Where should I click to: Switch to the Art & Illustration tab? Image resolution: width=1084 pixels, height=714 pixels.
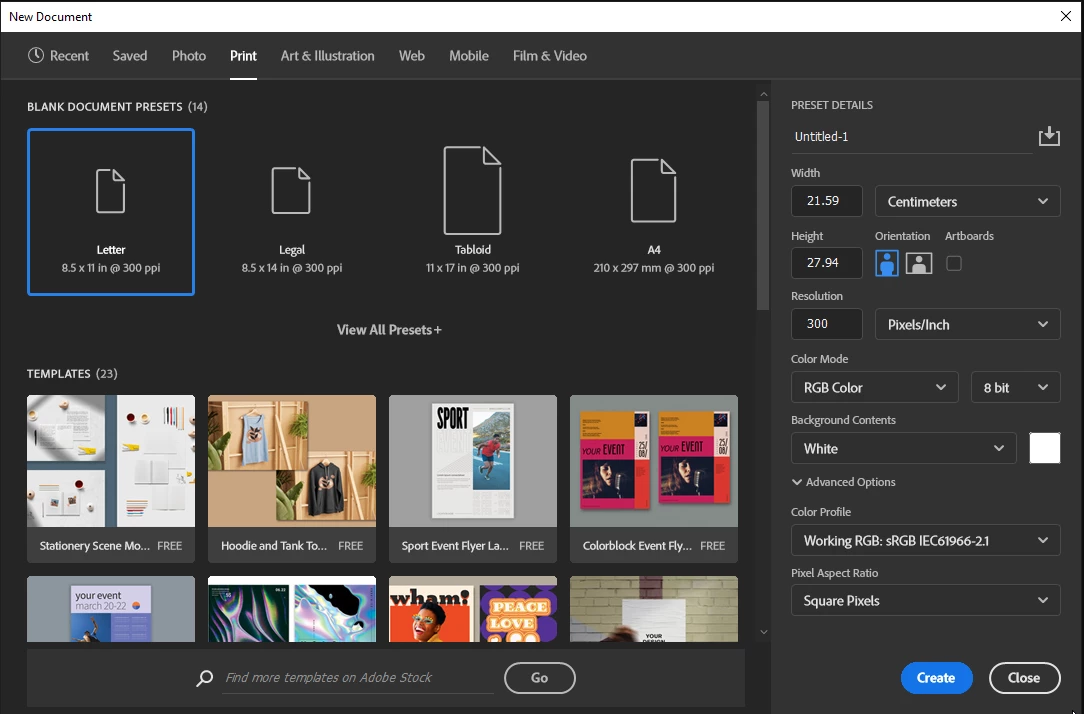(327, 56)
